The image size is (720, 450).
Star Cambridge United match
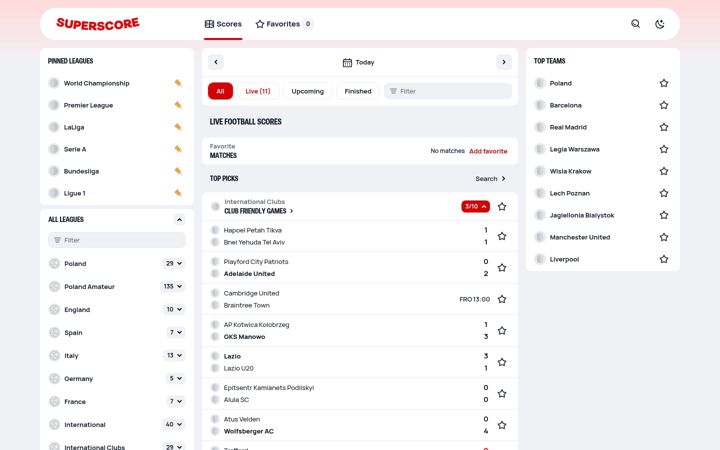(x=502, y=299)
